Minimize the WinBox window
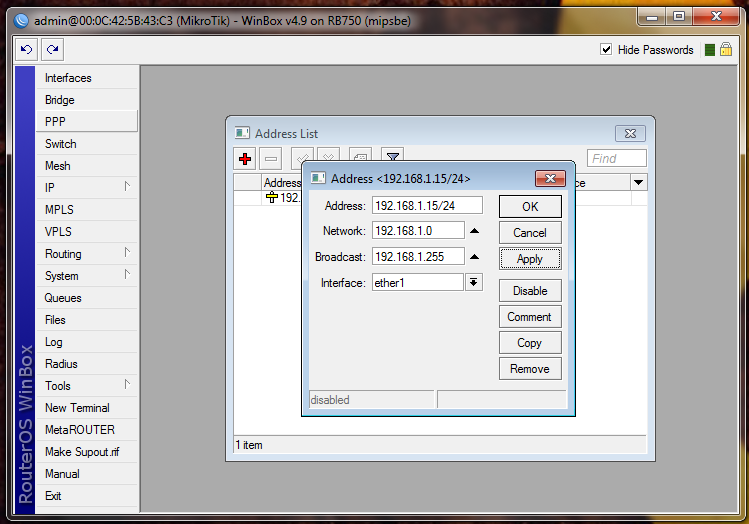Screen dimensions: 749x524 pos(652,17)
